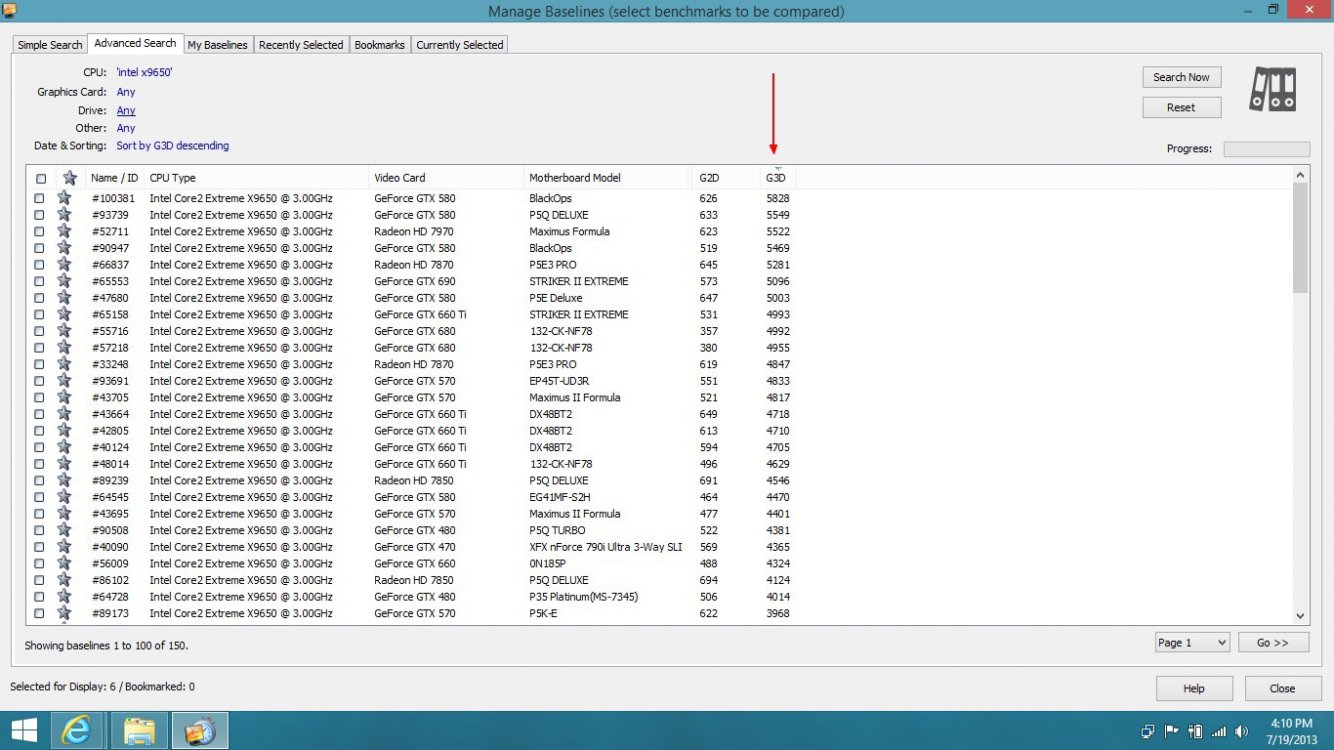
Task: Click the Go >> page button
Action: point(1273,643)
